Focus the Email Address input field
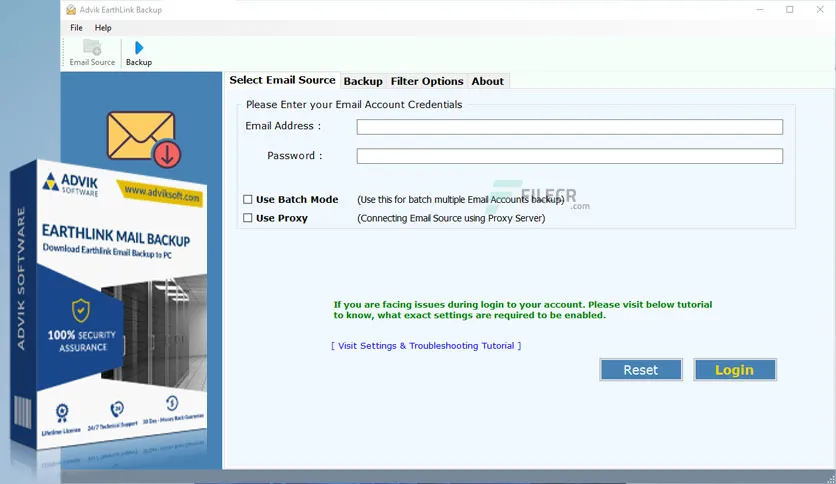This screenshot has width=836, height=484. (x=569, y=127)
